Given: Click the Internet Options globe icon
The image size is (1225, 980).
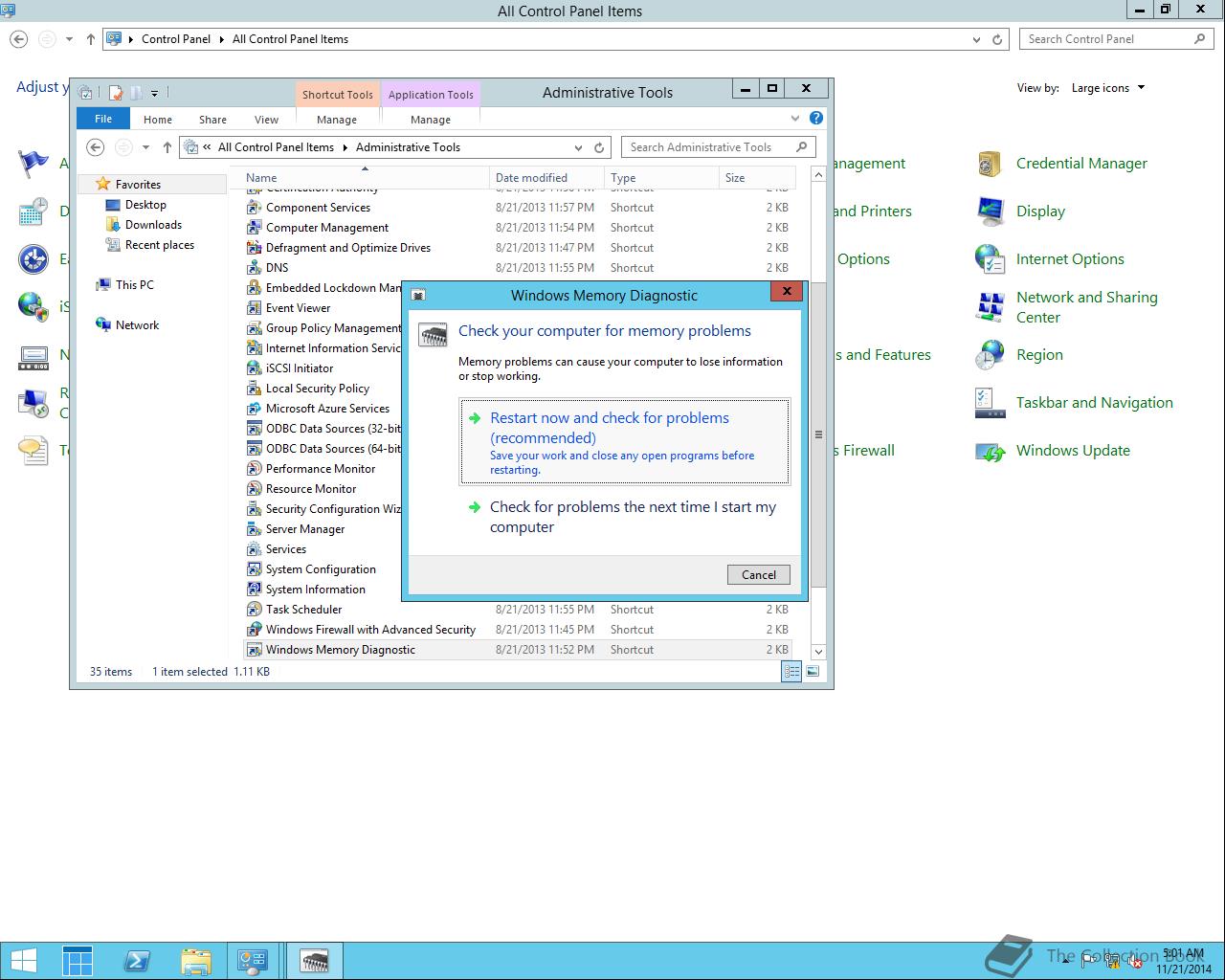Looking at the screenshot, I should tap(990, 259).
